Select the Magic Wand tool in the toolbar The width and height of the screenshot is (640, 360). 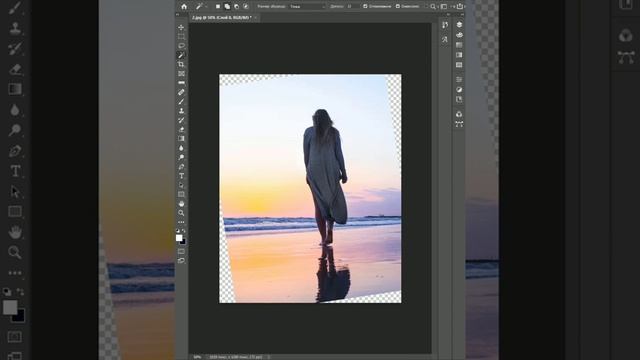point(181,55)
